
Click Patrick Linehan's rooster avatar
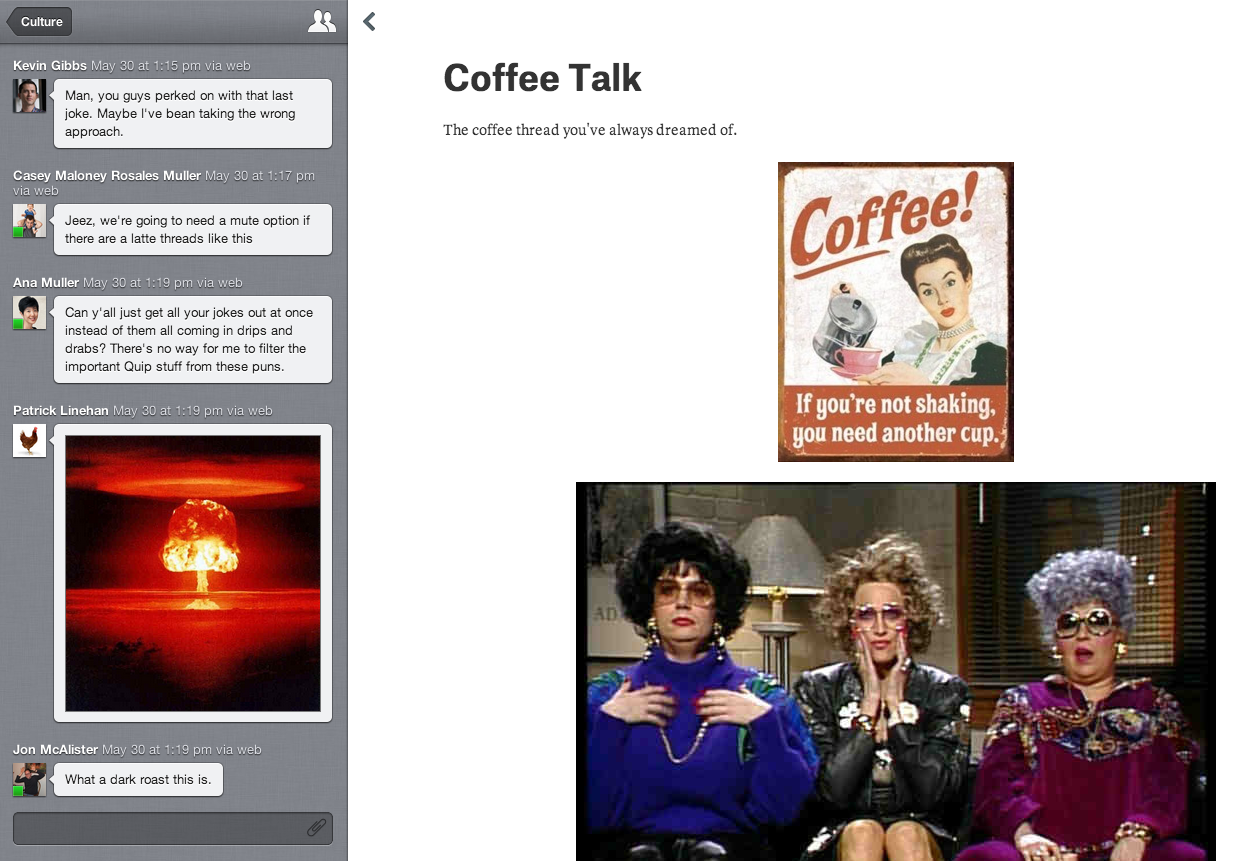[x=29, y=441]
